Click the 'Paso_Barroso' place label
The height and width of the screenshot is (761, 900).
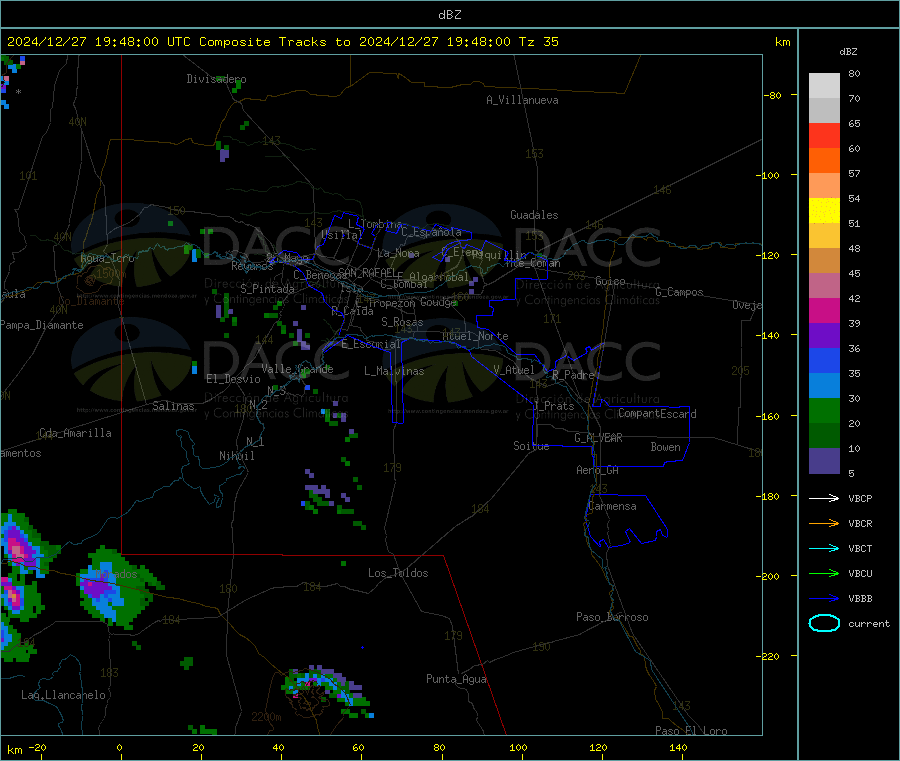[612, 617]
